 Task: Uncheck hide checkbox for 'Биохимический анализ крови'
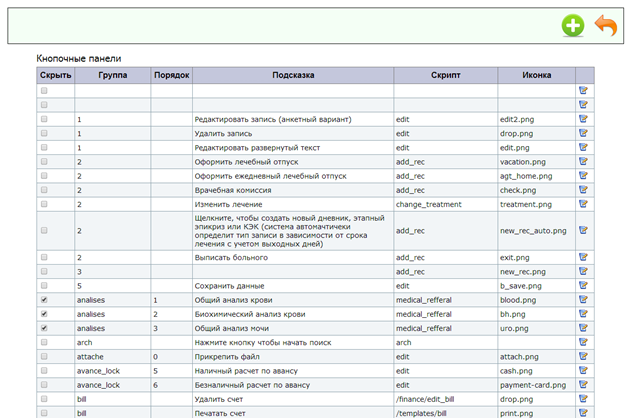[x=44, y=313]
